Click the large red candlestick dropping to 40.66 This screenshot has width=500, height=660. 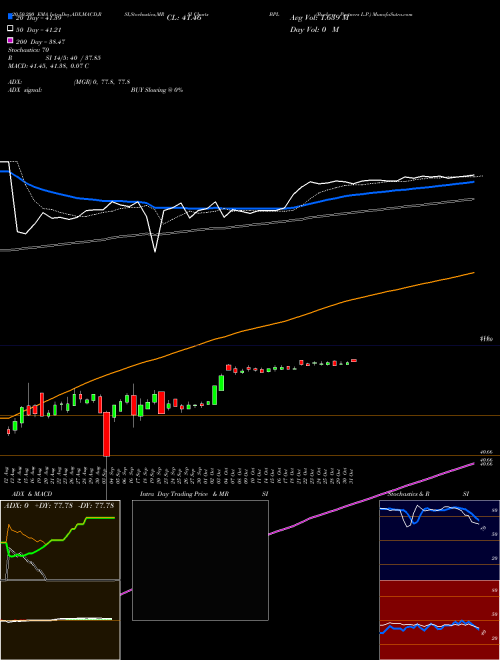pyautogui.click(x=106, y=434)
